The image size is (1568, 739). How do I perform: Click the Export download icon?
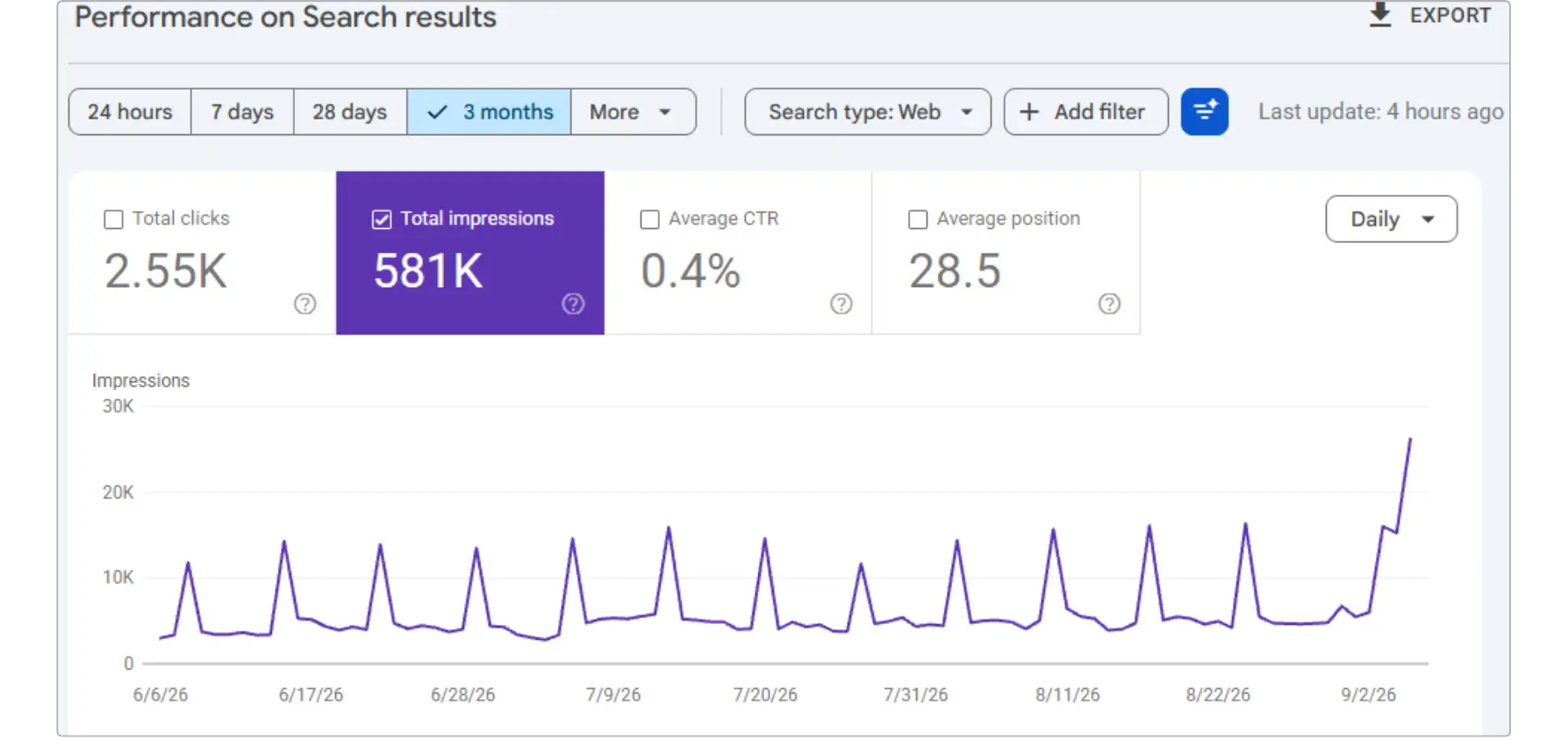[1380, 15]
